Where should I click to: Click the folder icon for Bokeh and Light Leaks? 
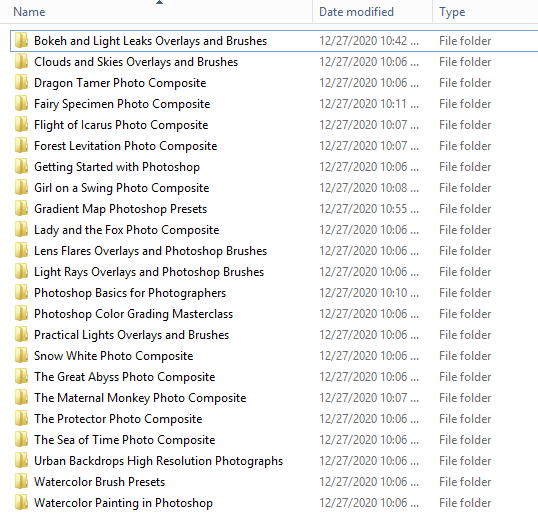[x=21, y=40]
